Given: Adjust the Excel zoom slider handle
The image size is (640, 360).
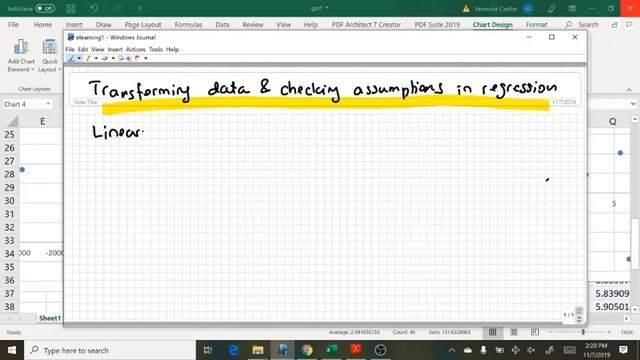Looking at the screenshot, I should [583, 332].
